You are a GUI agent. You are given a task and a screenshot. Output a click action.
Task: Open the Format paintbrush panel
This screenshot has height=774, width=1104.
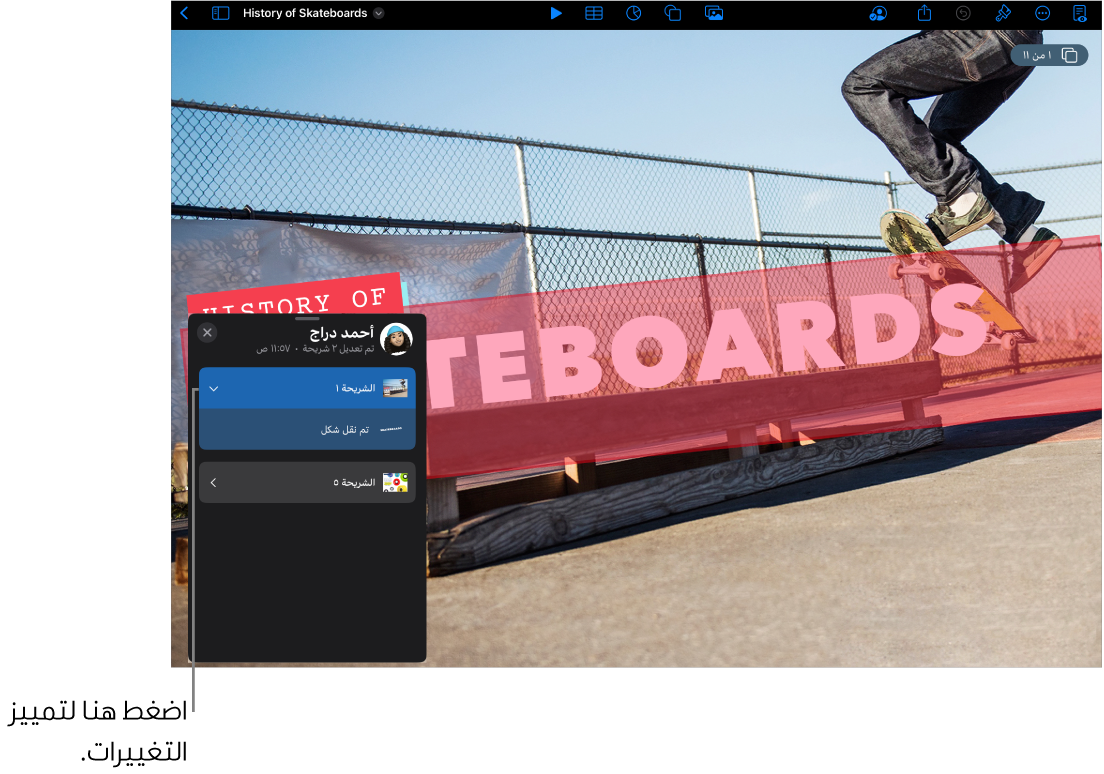point(1003,13)
